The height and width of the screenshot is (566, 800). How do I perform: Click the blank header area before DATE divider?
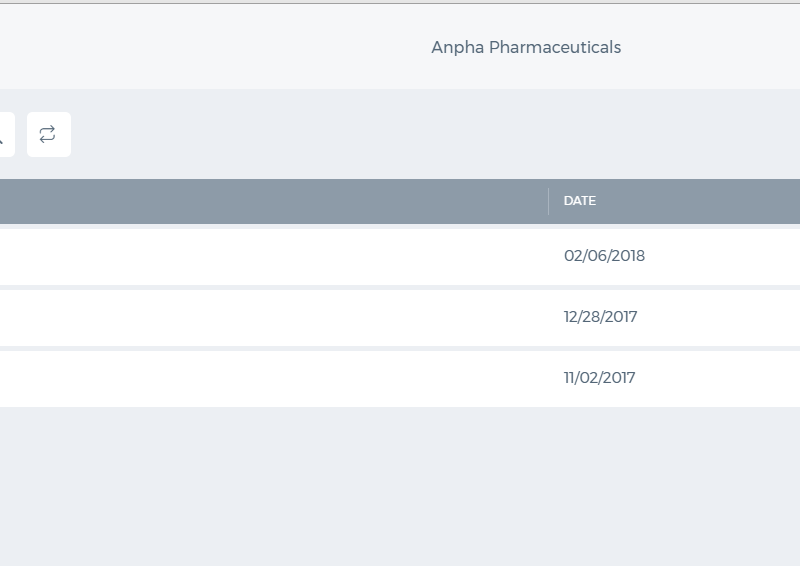click(273, 201)
